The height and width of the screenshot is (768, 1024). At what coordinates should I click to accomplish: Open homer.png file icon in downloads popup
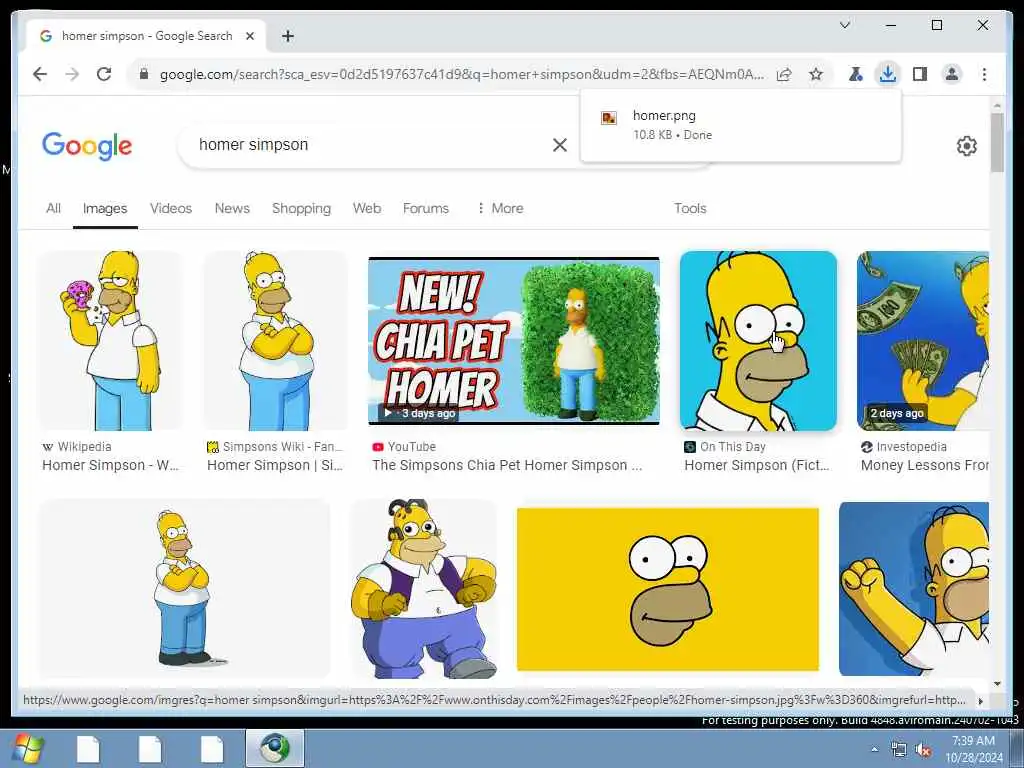pos(609,118)
